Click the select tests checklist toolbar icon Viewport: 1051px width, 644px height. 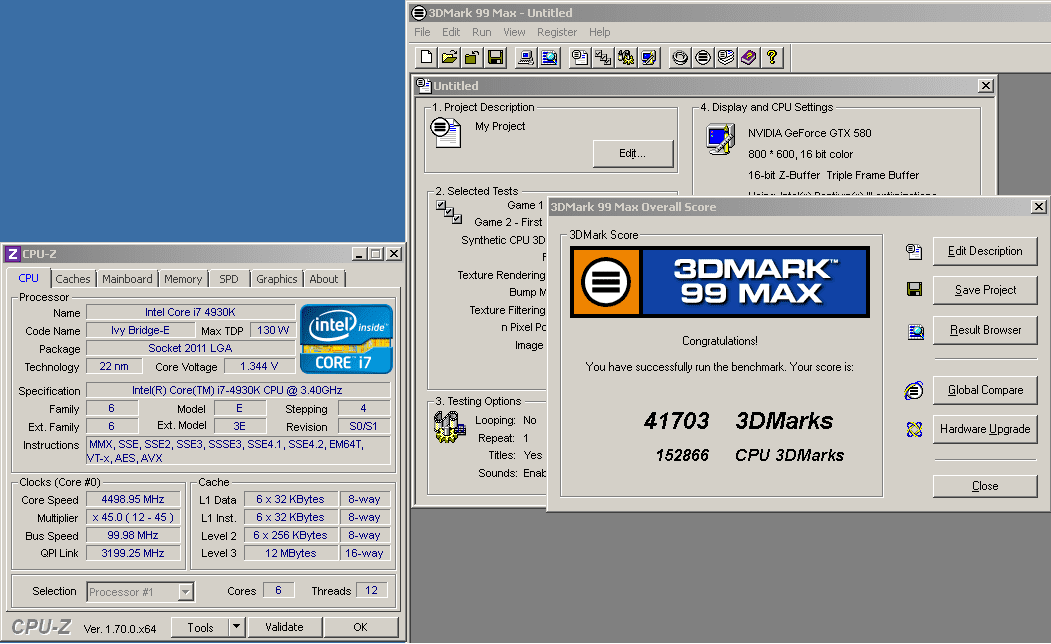[603, 58]
